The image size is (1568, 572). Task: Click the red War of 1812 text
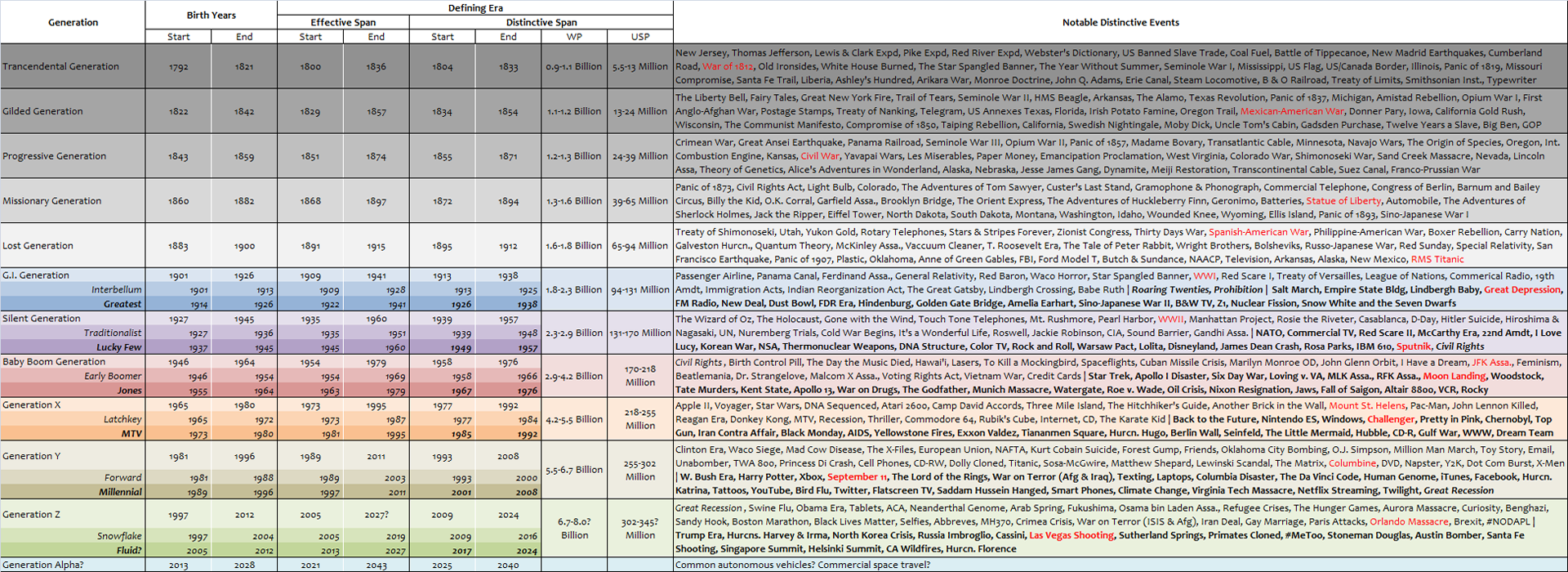(728, 67)
